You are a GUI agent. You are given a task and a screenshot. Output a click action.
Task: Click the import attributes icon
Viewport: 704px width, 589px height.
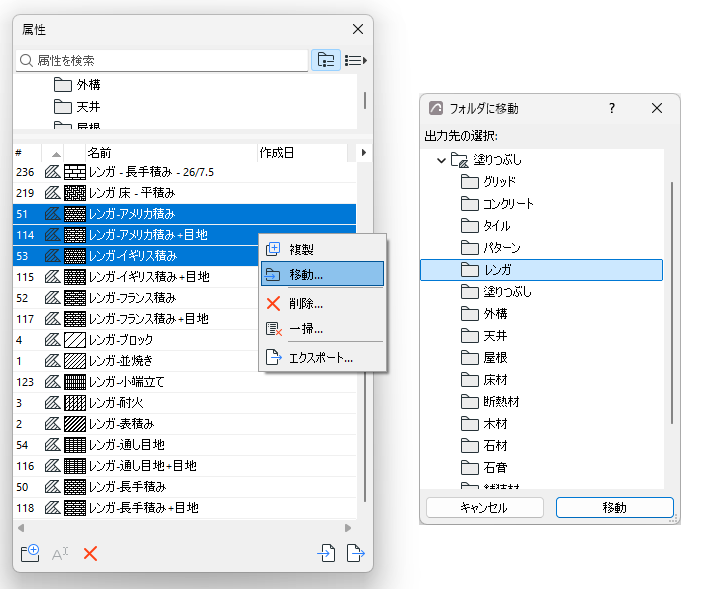coord(326,553)
